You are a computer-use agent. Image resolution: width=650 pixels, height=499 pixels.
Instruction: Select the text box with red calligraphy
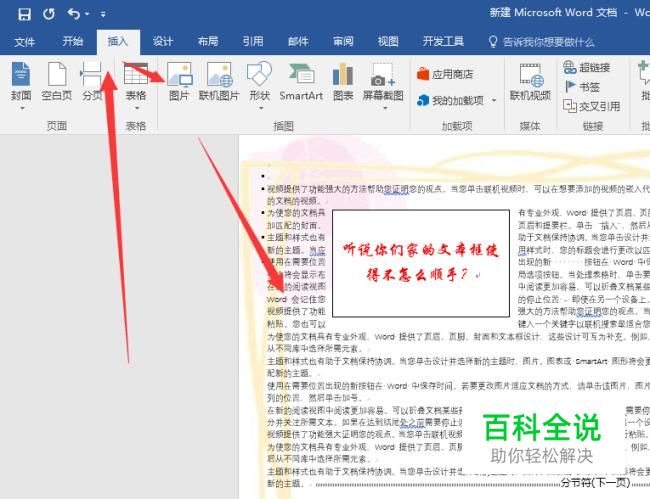pos(421,263)
